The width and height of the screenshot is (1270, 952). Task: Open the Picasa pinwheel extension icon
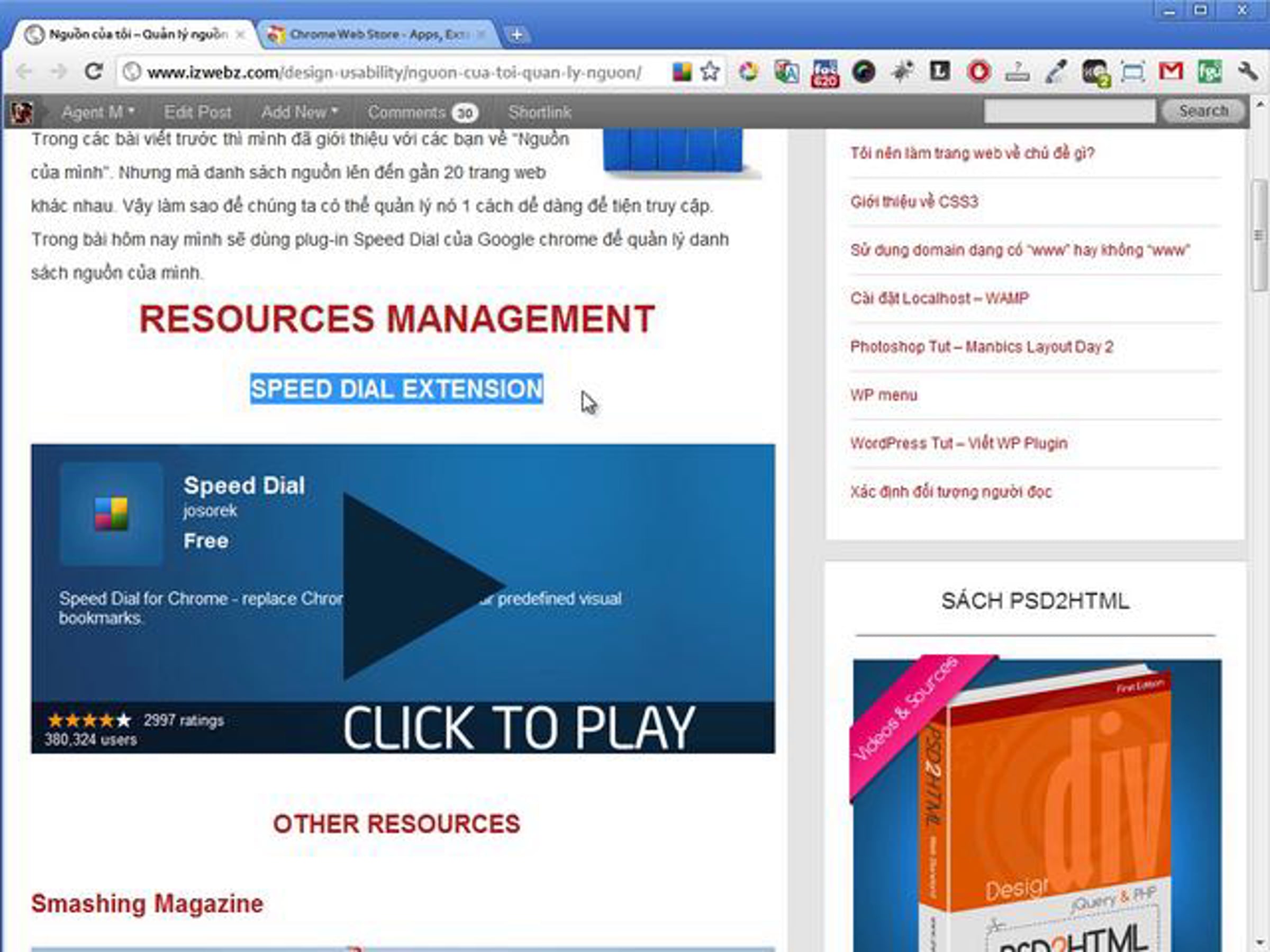pos(748,72)
